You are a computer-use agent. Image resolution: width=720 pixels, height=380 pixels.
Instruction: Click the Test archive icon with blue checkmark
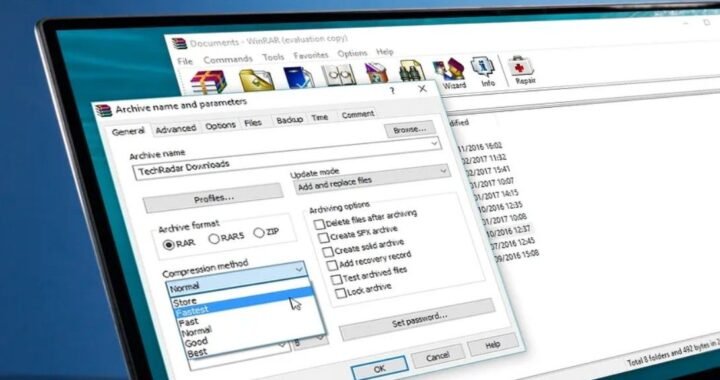(298, 77)
